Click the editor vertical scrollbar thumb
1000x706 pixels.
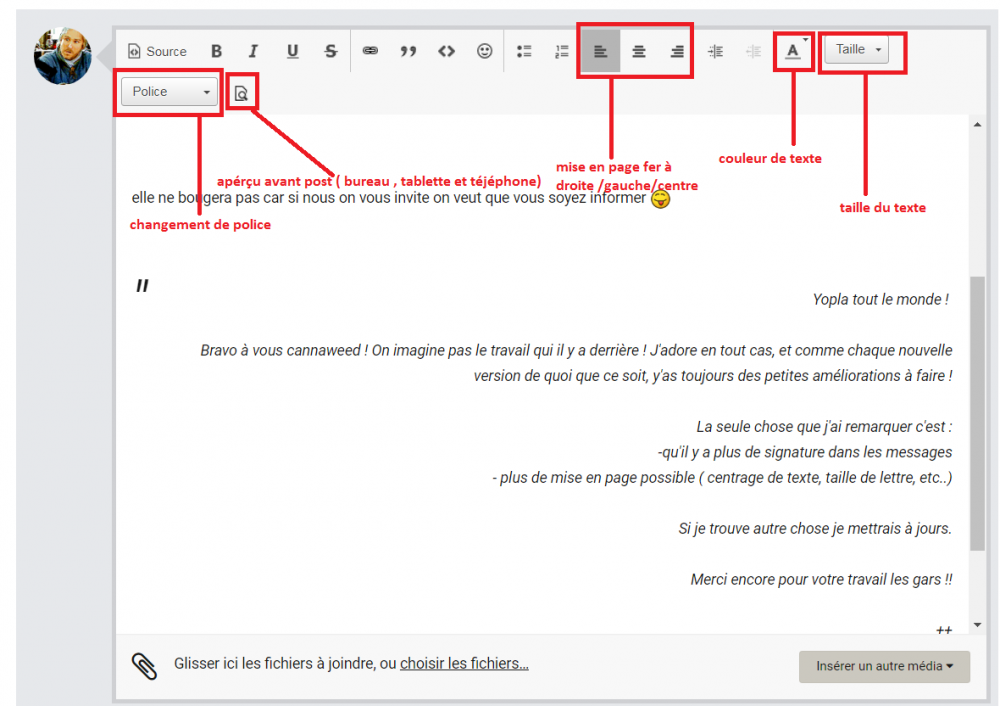[977, 413]
